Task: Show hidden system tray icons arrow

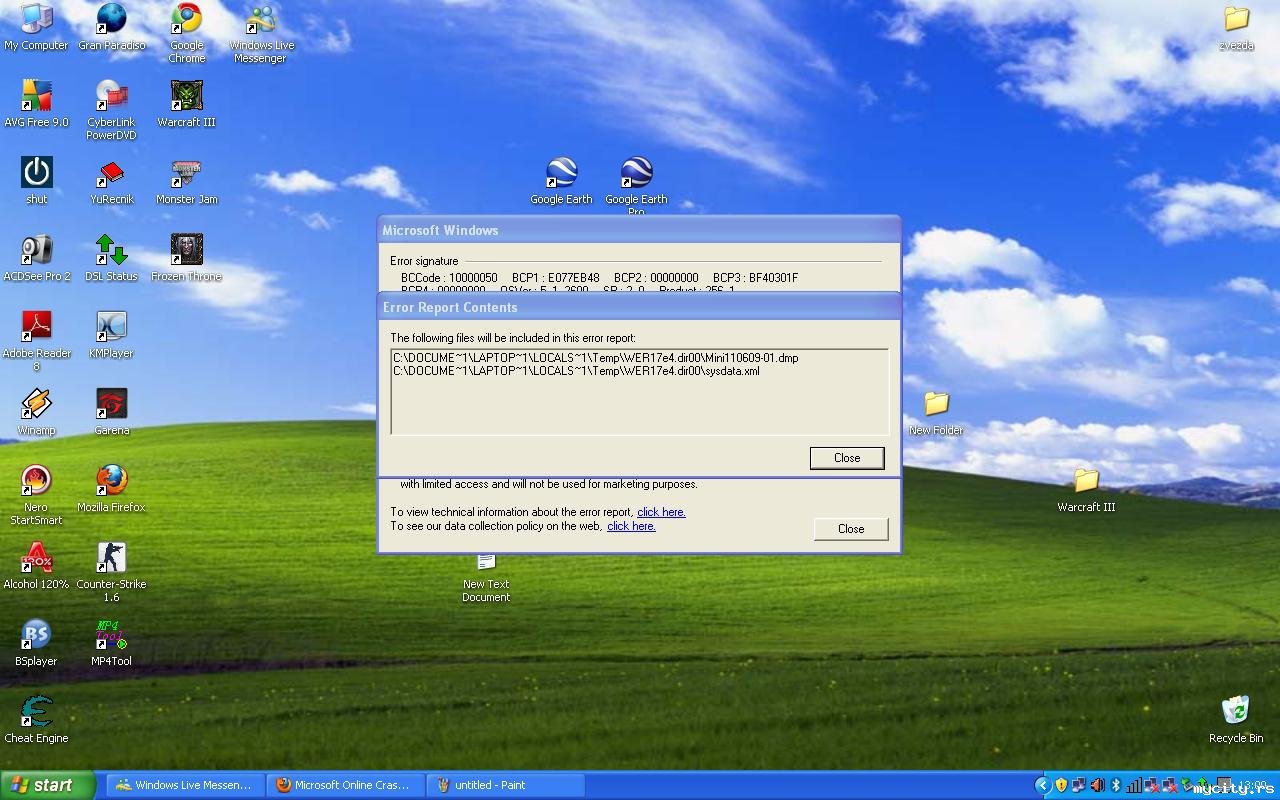Action: (x=1042, y=785)
